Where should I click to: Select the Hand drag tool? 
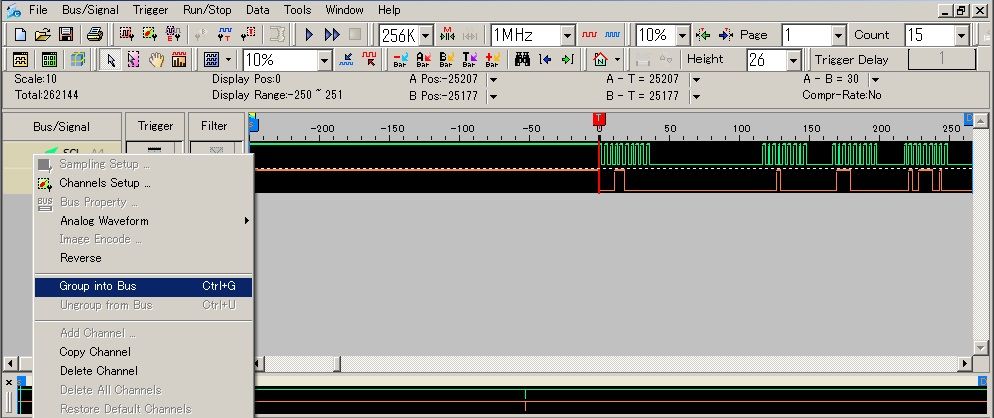click(156, 60)
